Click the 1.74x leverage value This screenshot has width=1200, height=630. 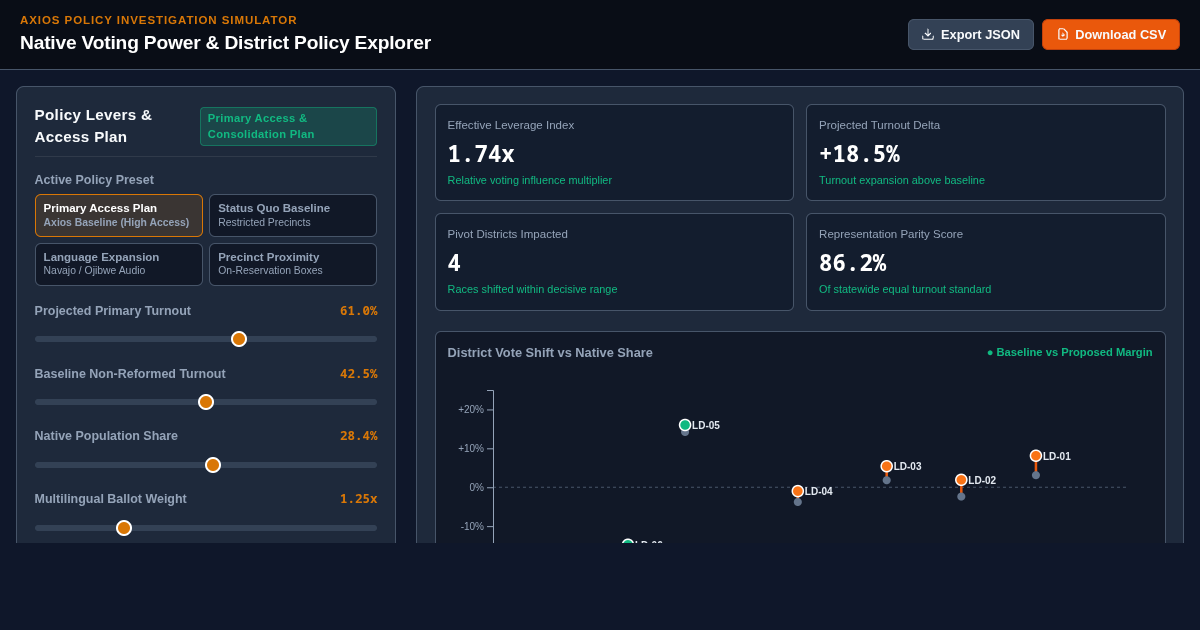pyautogui.click(x=481, y=154)
